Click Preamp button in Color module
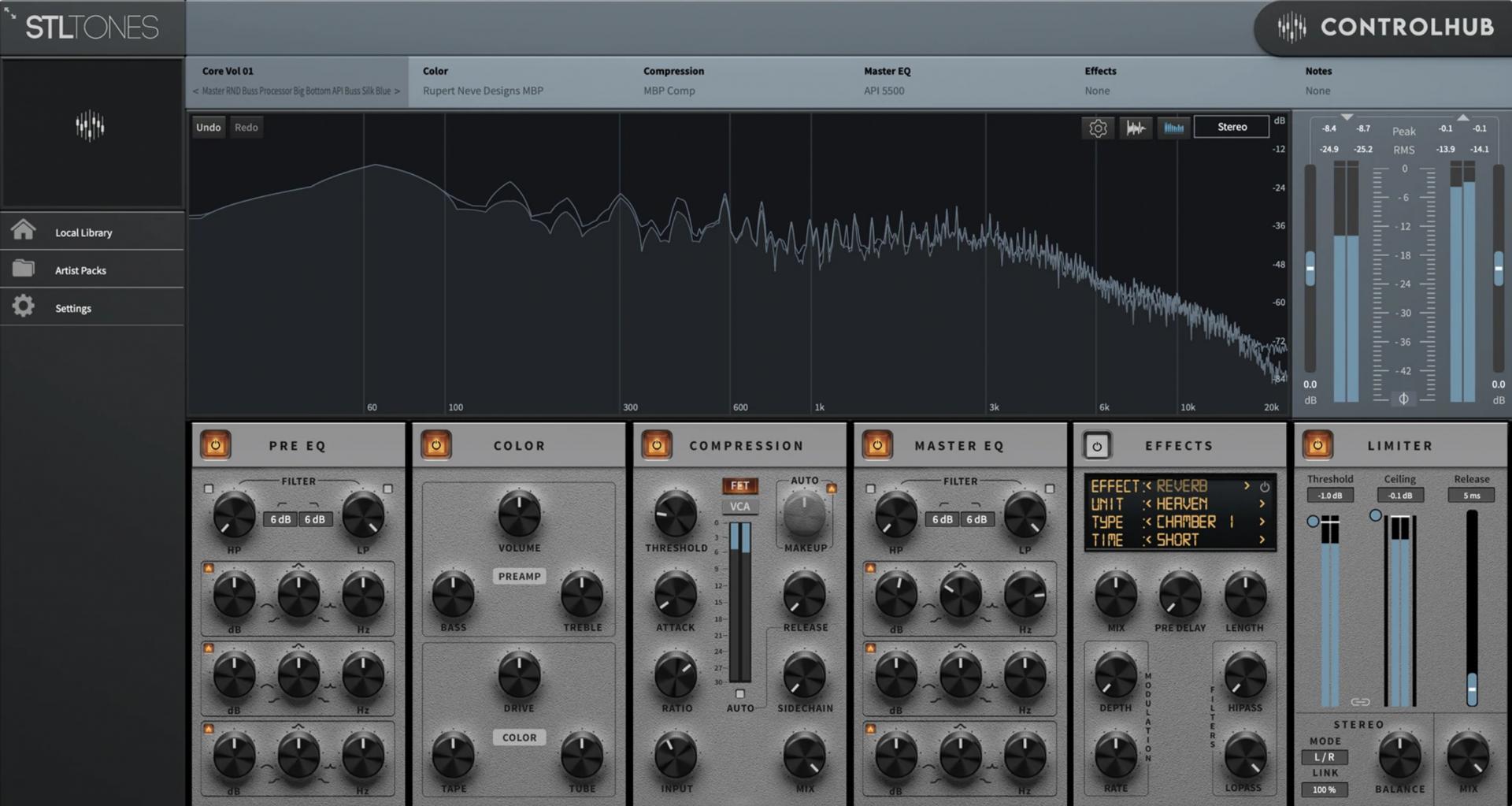 click(x=520, y=576)
